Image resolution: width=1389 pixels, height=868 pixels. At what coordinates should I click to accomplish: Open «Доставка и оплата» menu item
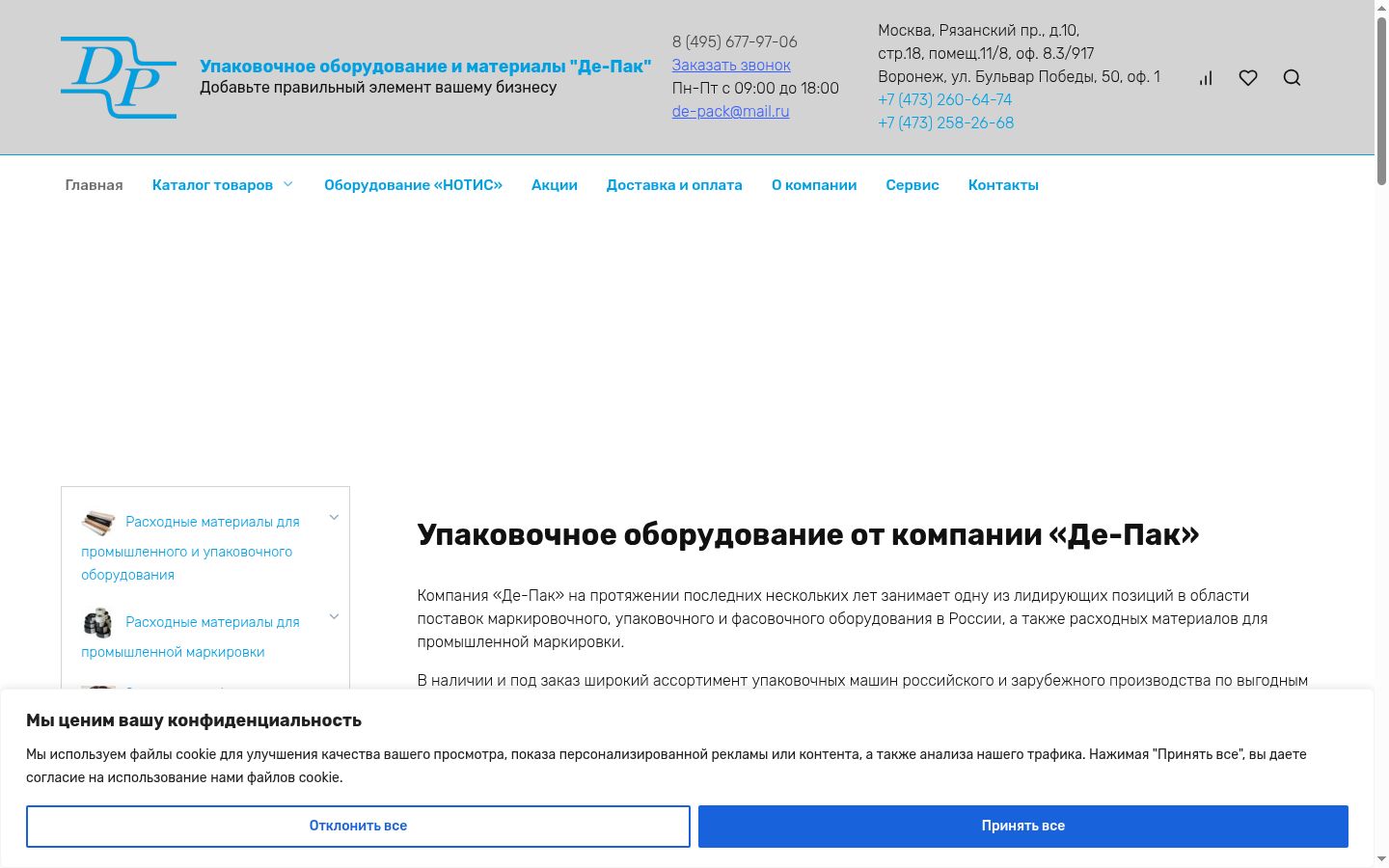click(674, 185)
